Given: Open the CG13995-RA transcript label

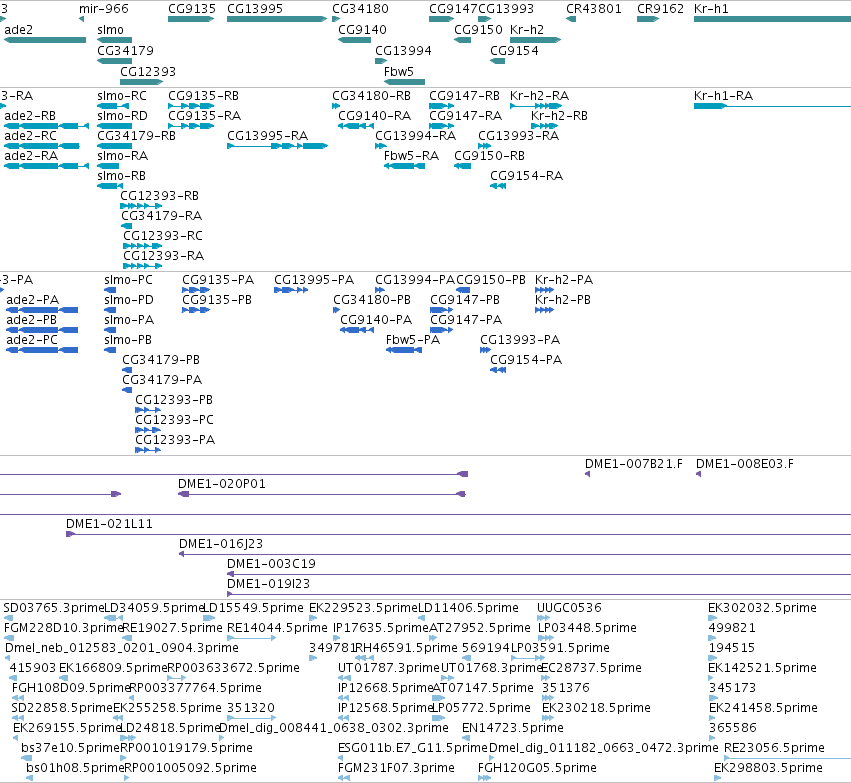Looking at the screenshot, I should point(268,136).
